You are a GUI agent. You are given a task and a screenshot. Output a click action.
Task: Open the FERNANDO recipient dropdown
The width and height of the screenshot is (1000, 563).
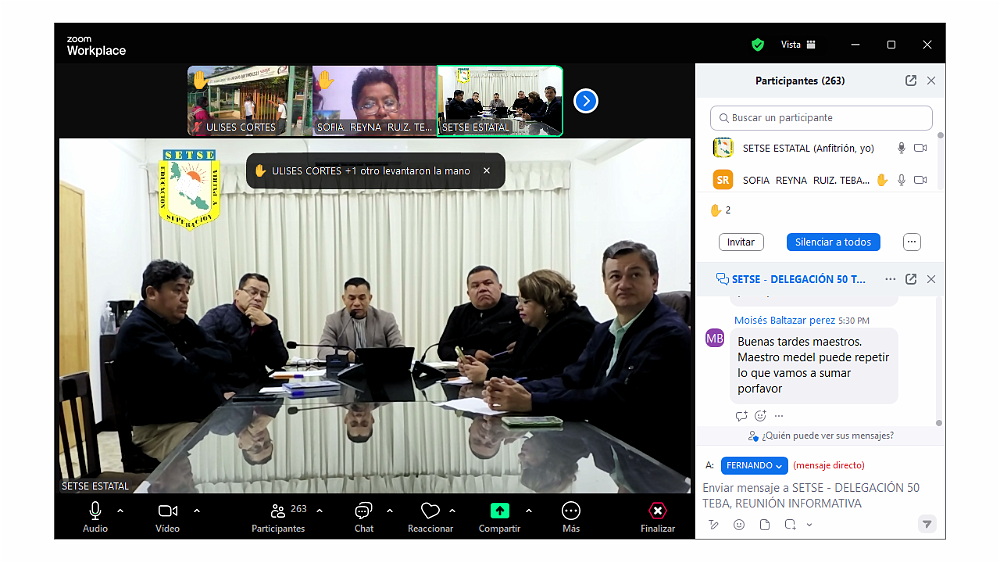pos(754,465)
